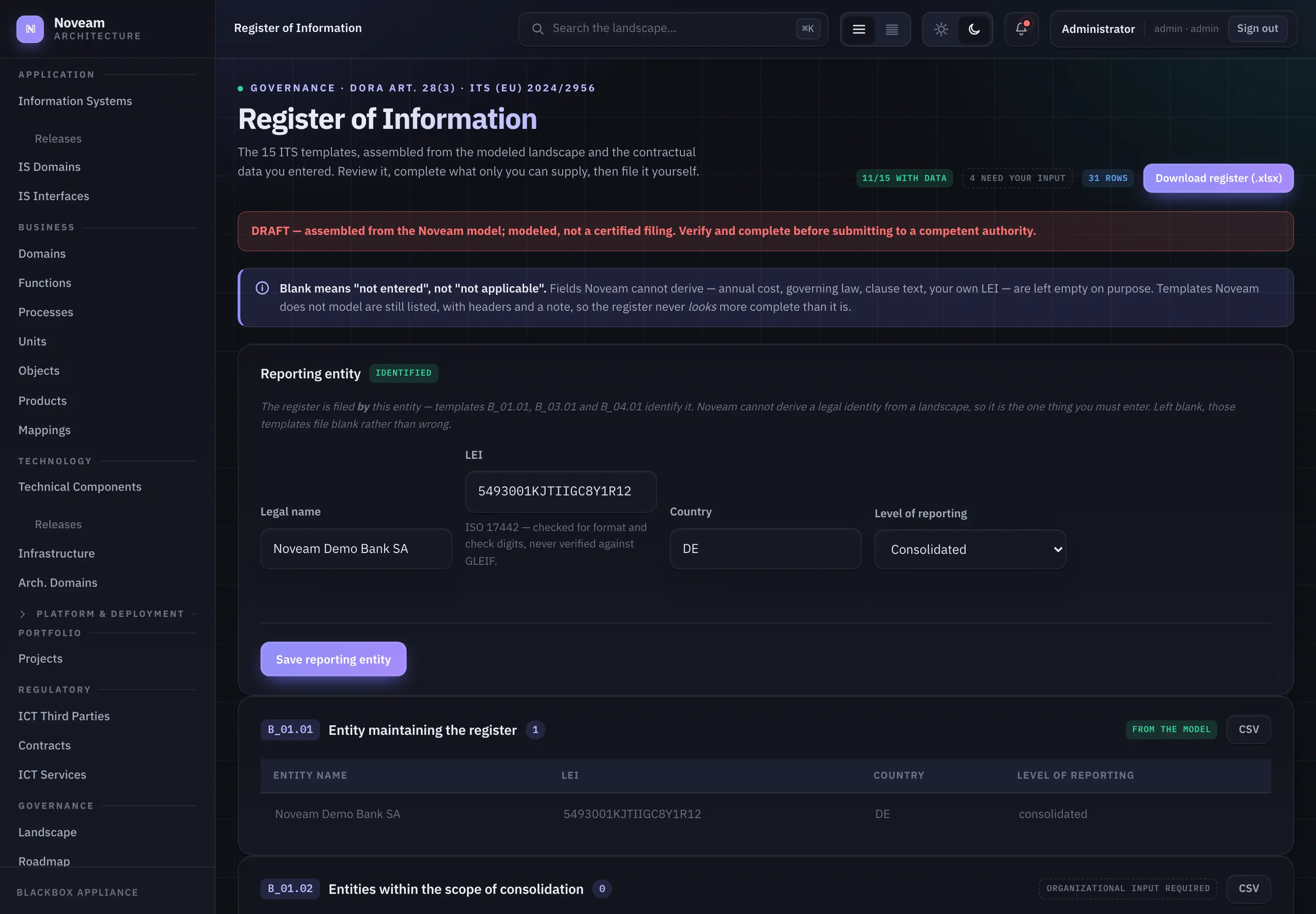
Task: Expand Platform & Deployment section
Action: tap(22, 614)
